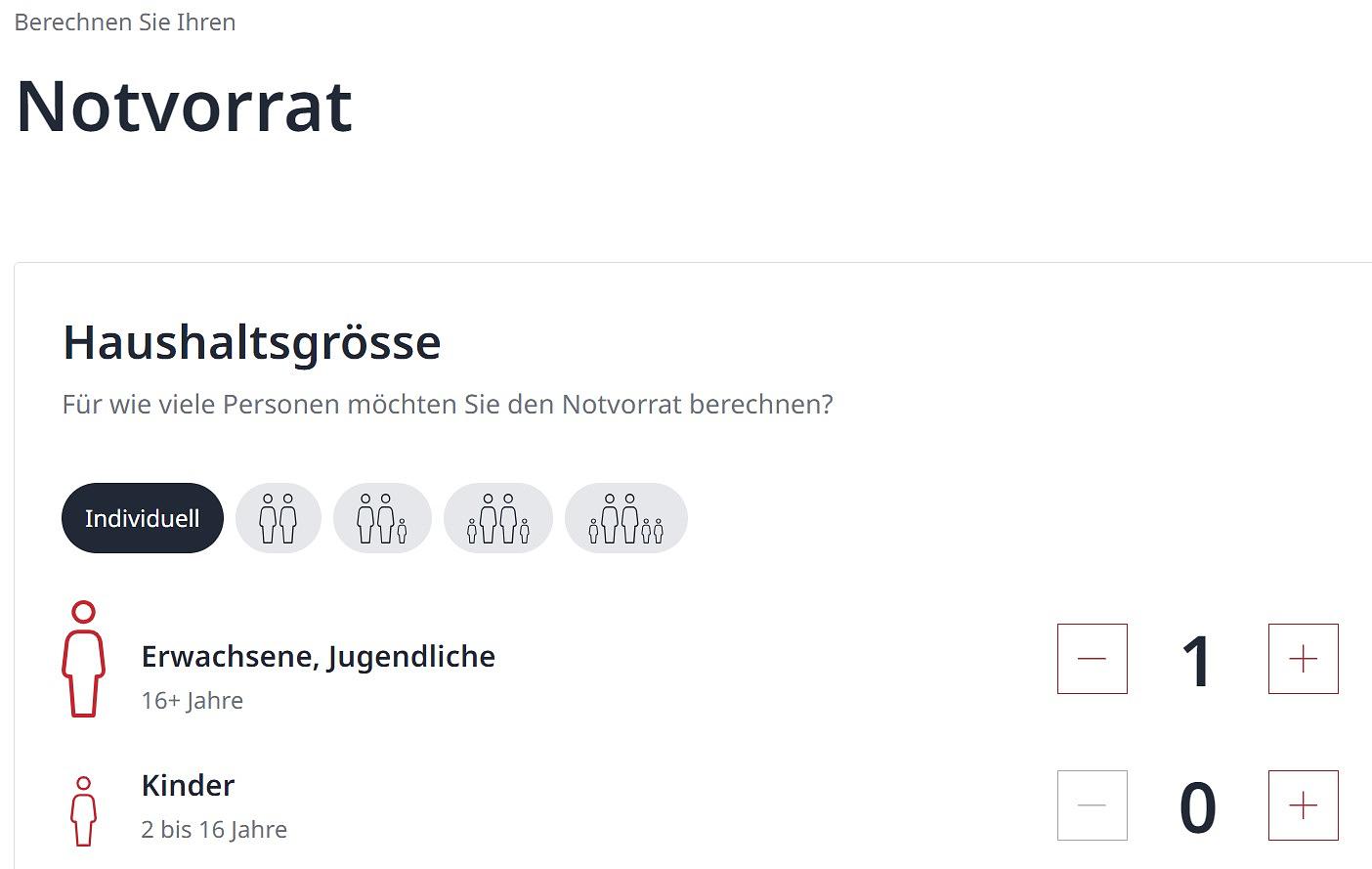Add one child with the Kinder plus button
Image resolution: width=1372 pixels, height=869 pixels.
1303,805
